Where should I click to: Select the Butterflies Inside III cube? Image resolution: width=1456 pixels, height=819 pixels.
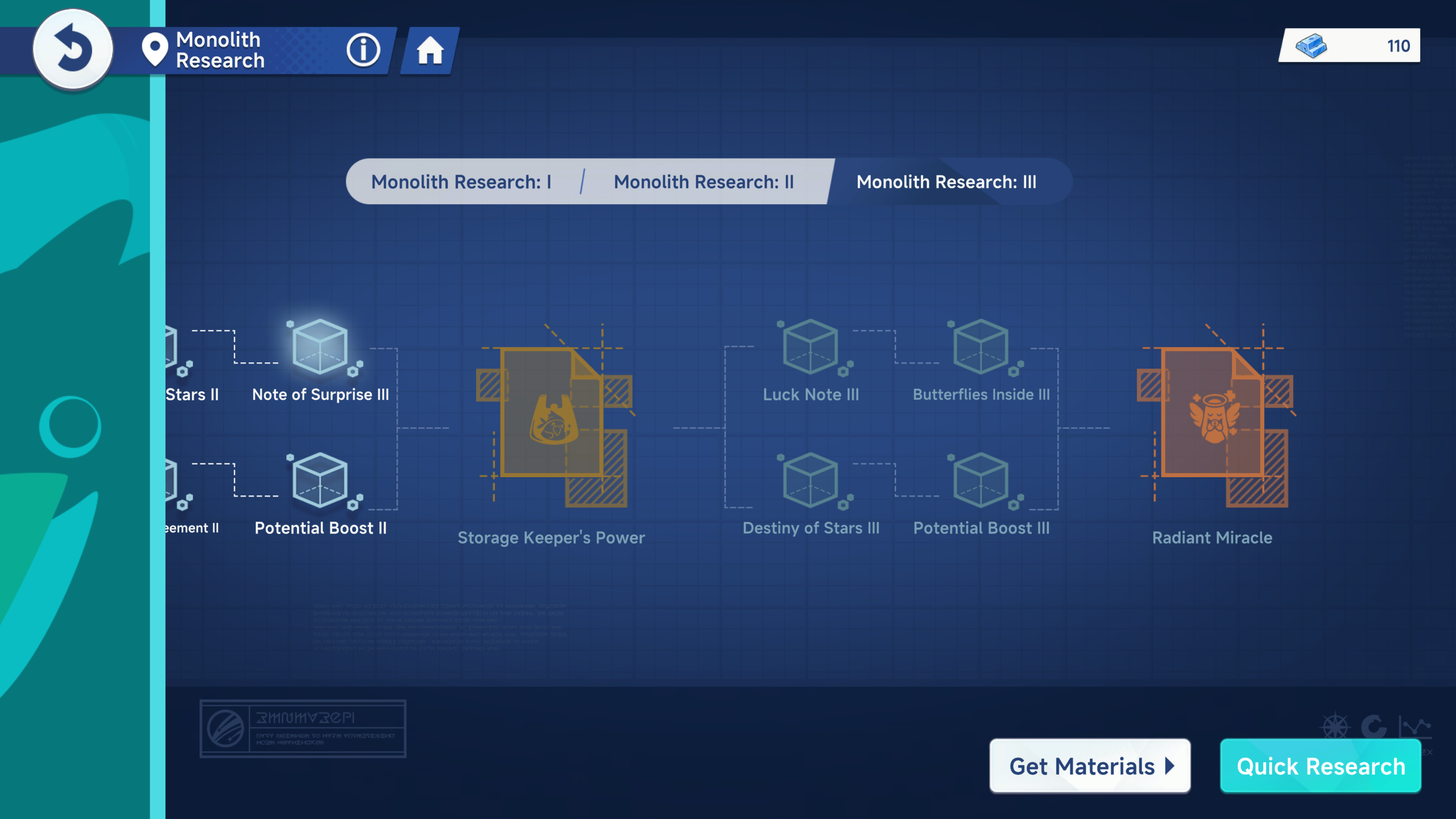981,347
